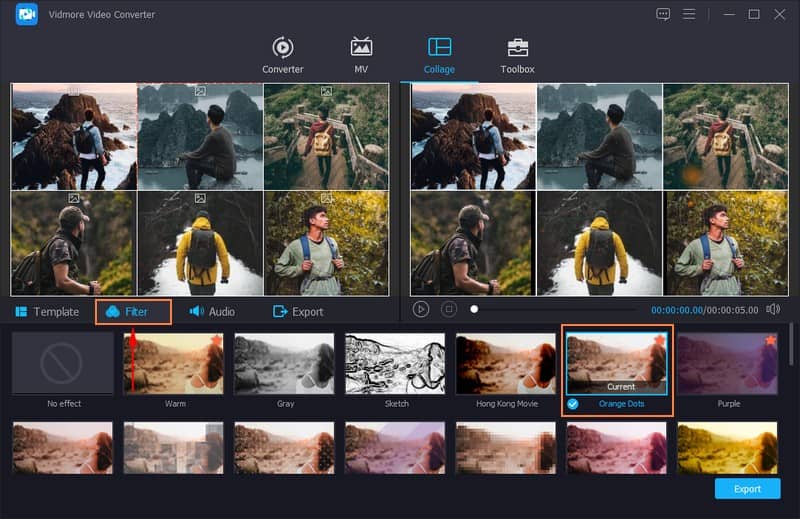Select the Filter tab
This screenshot has width=800, height=519.
(134, 312)
